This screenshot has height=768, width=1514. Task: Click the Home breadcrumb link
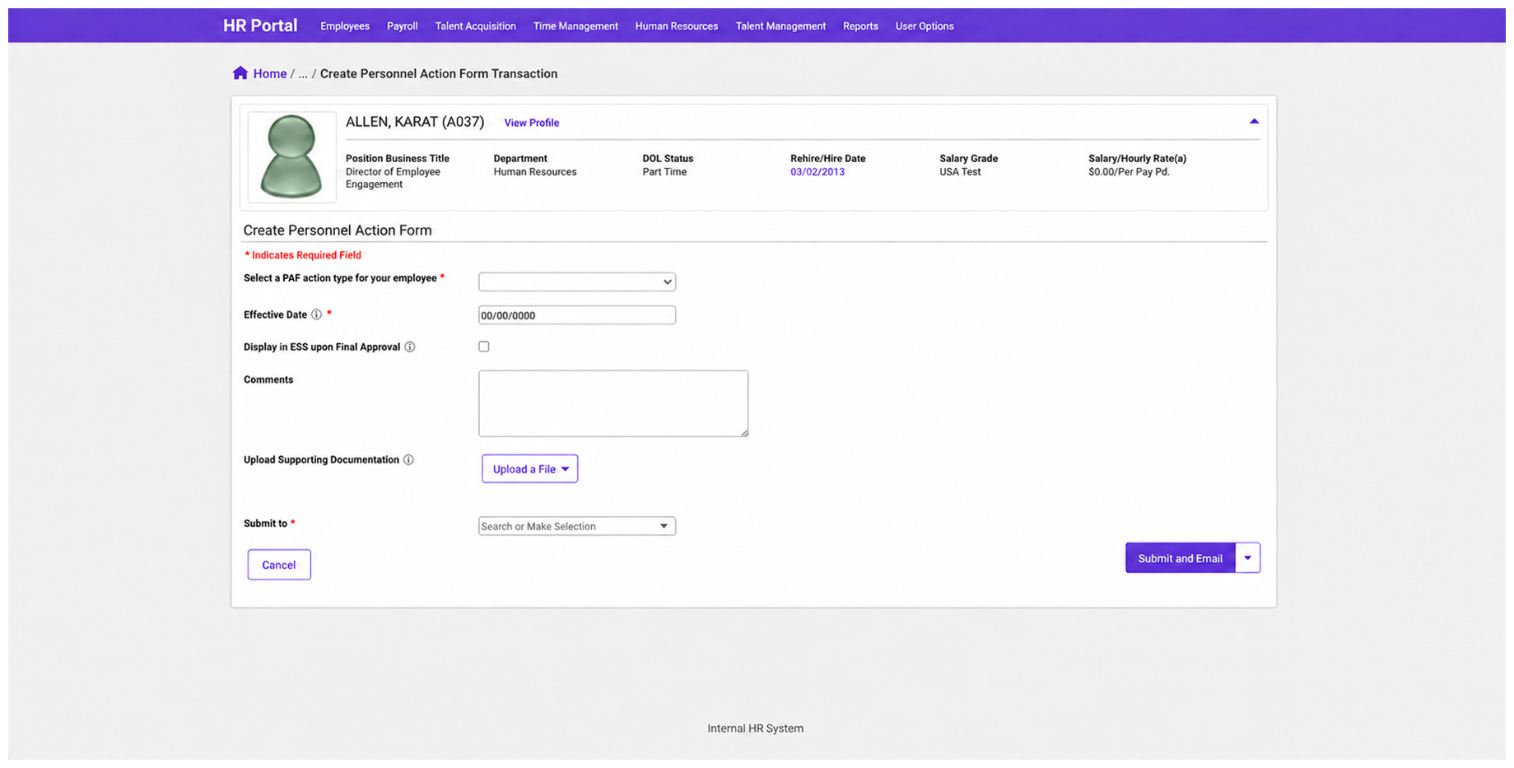click(x=270, y=74)
